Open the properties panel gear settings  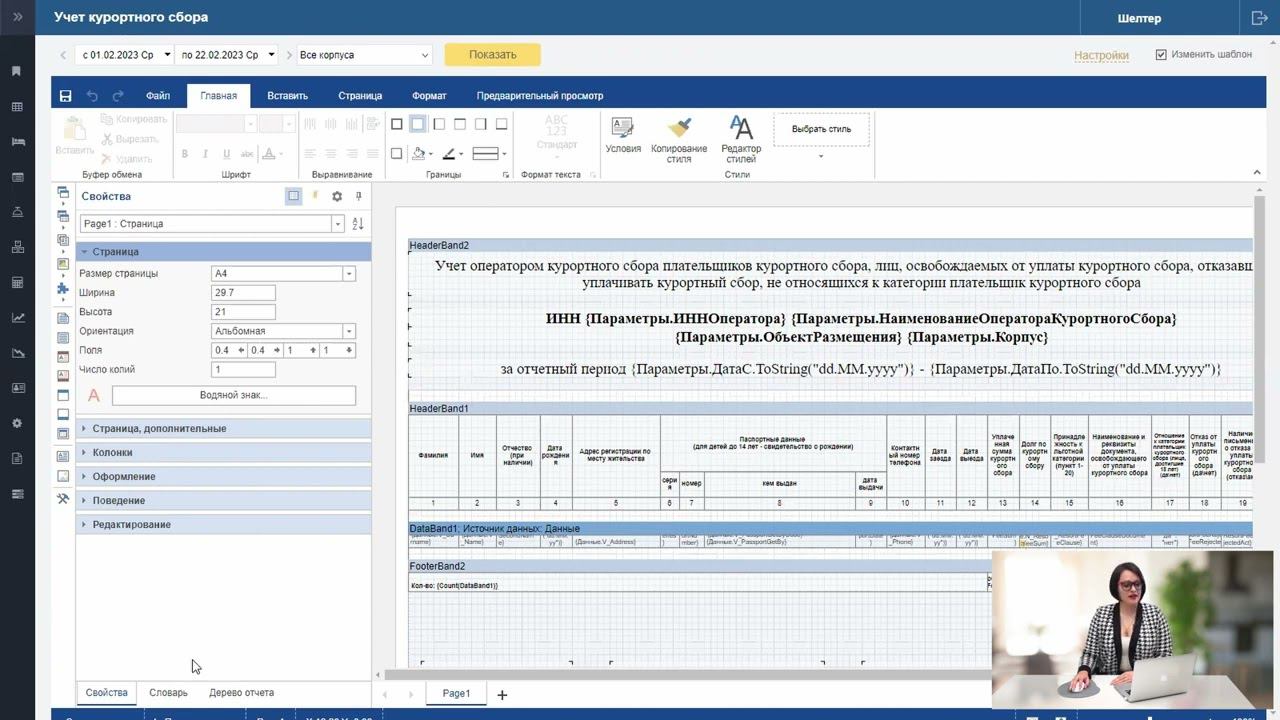(337, 196)
